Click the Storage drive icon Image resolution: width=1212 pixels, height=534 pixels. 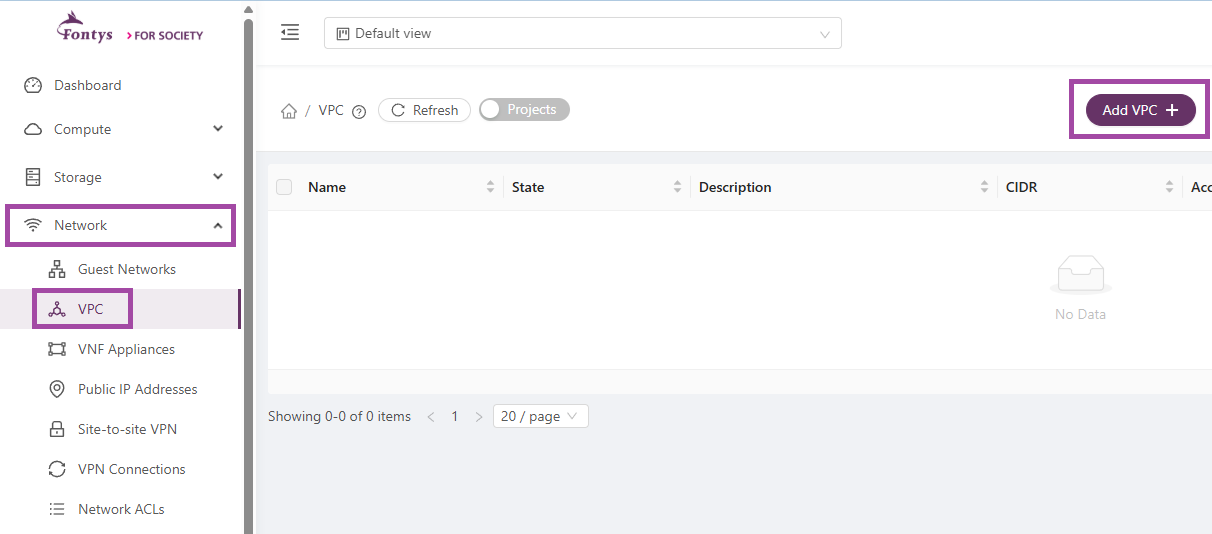33,177
